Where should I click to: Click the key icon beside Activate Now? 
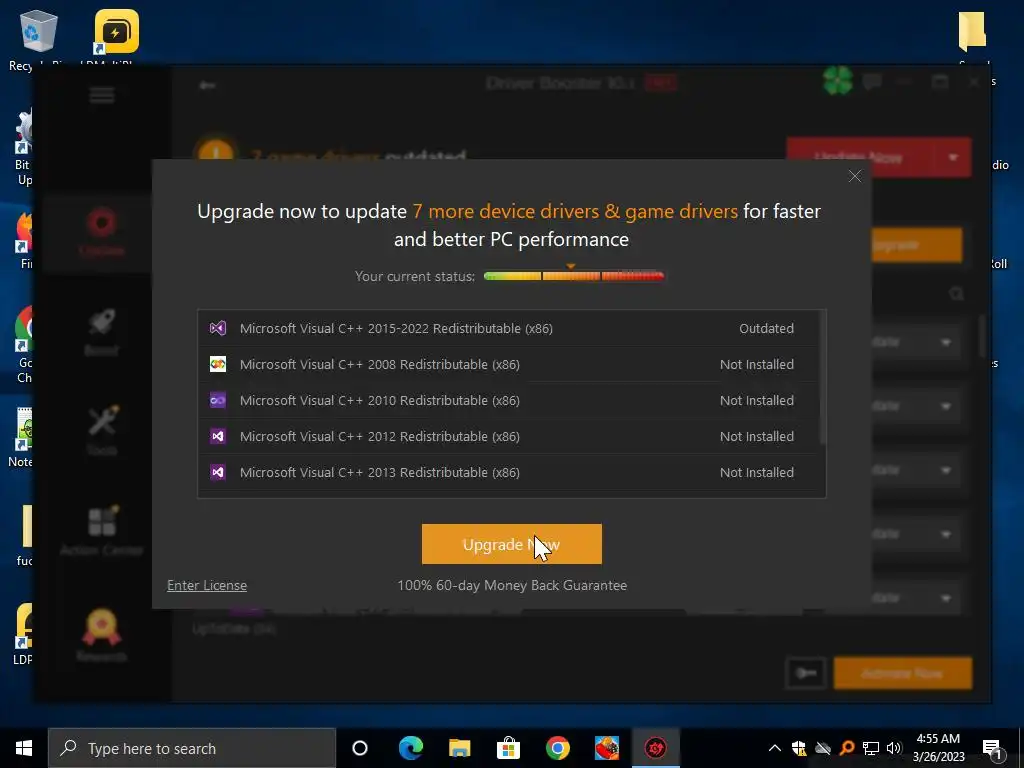(x=806, y=673)
